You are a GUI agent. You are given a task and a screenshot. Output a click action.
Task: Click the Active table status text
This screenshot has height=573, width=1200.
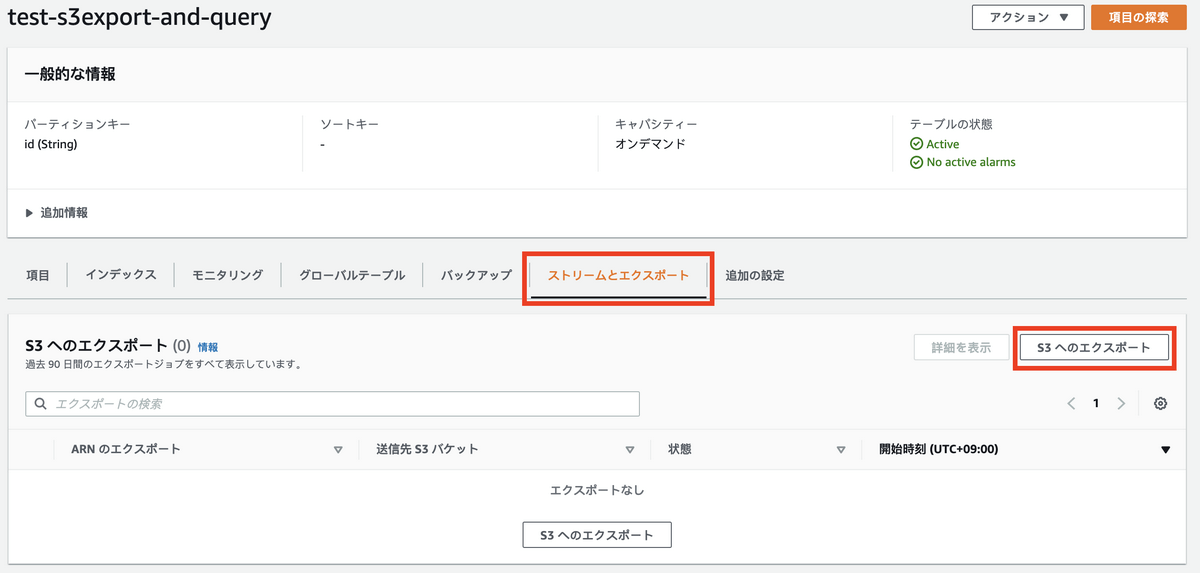943,144
